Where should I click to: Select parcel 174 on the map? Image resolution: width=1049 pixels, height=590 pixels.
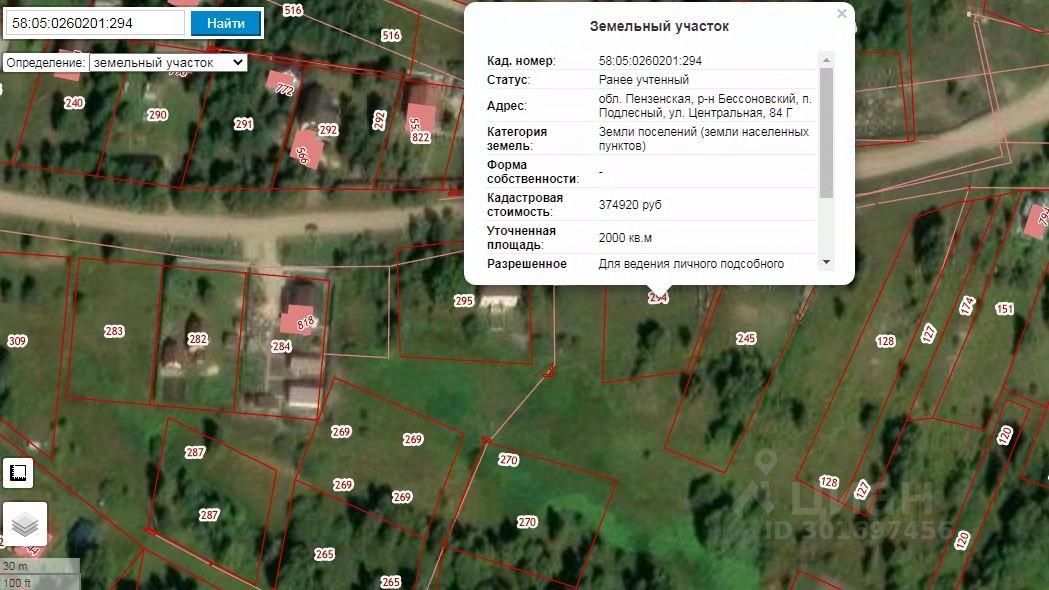pos(967,306)
